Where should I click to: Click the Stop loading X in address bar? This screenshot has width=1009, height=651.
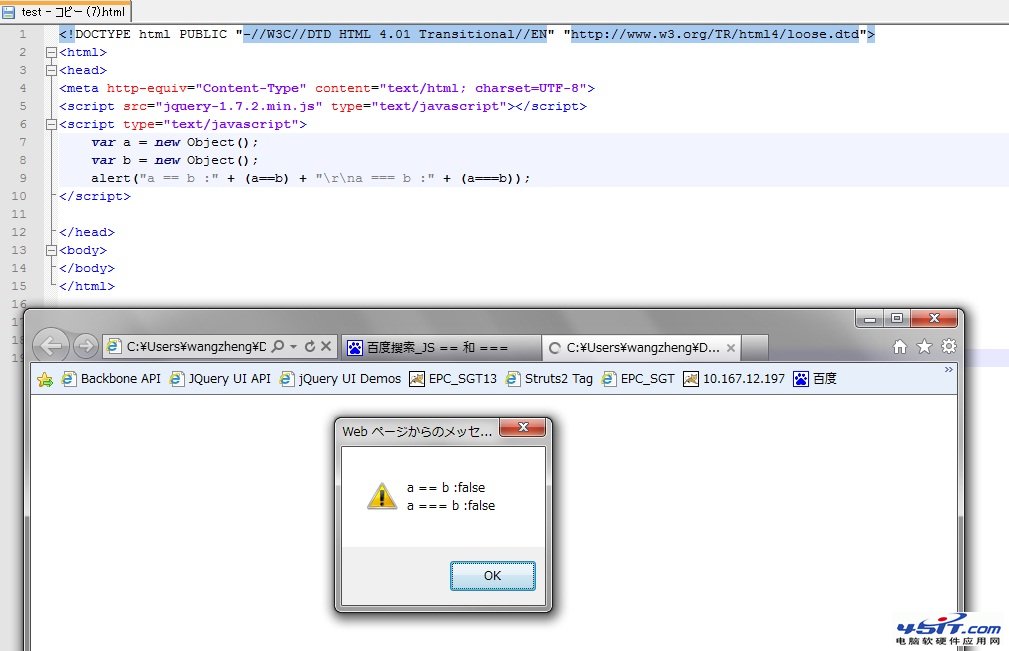point(326,347)
